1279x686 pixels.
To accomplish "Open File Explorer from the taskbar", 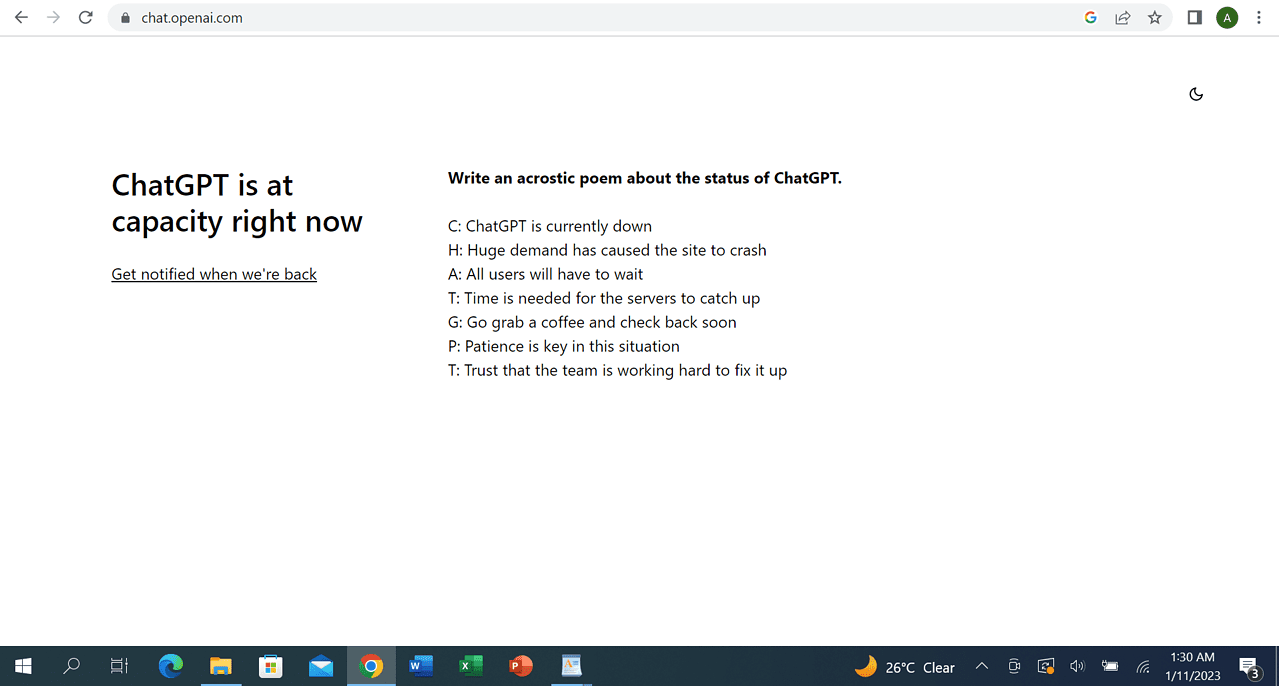I will 221,666.
